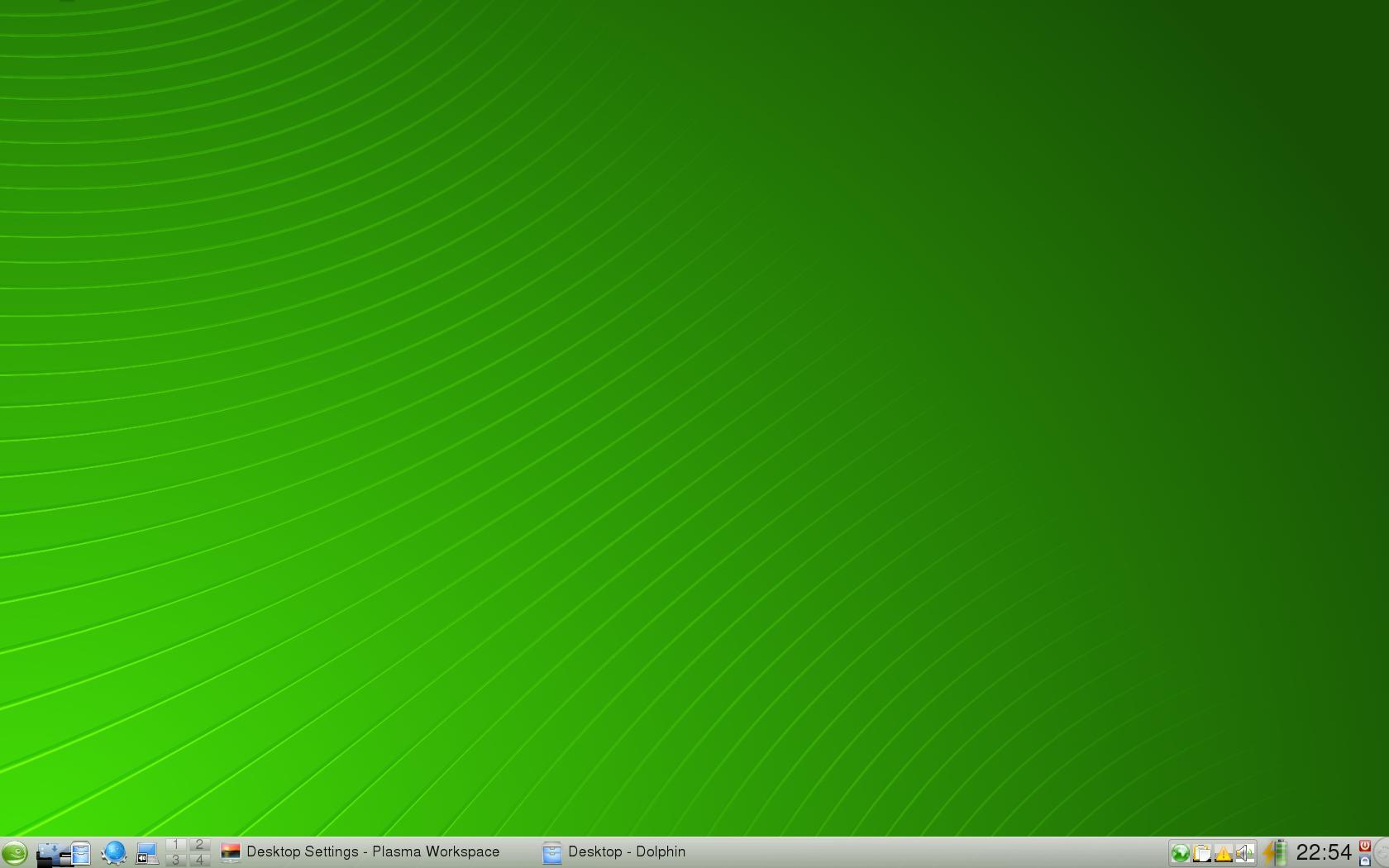The width and height of the screenshot is (1389, 868).
Task: Open the battery power status icon
Action: pyautogui.click(x=1276, y=852)
